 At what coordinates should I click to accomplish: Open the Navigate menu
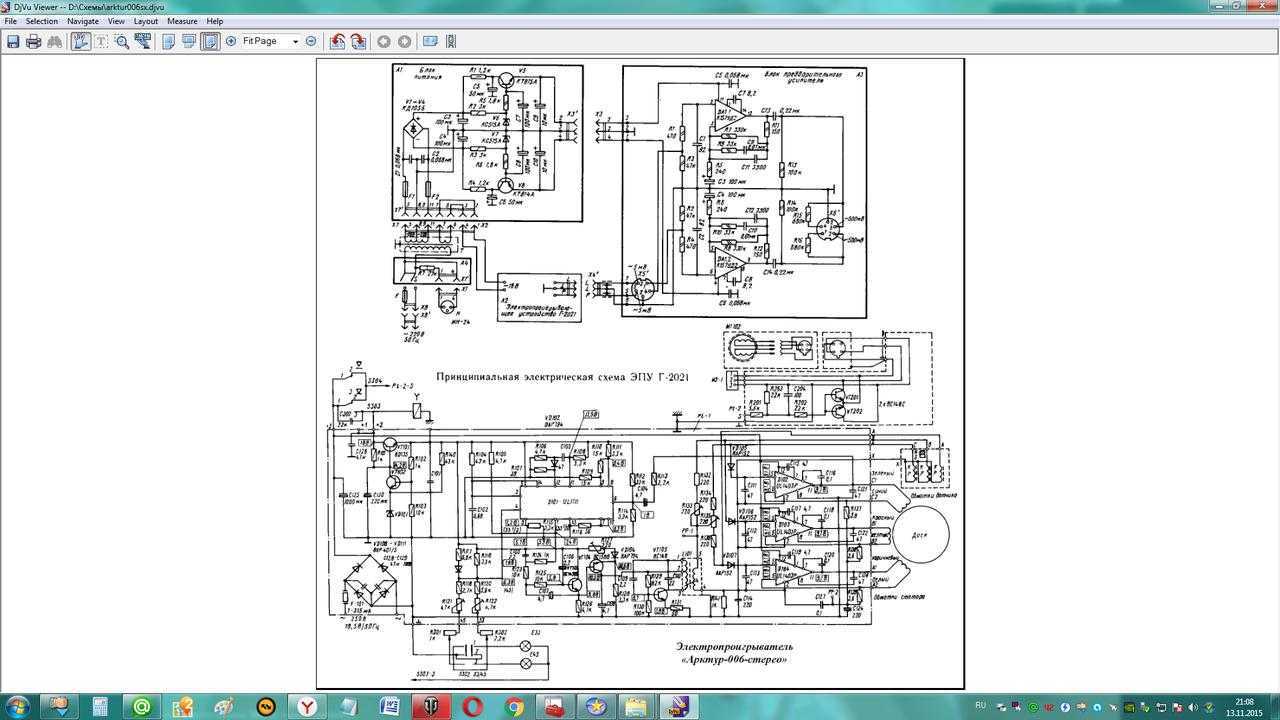click(83, 21)
